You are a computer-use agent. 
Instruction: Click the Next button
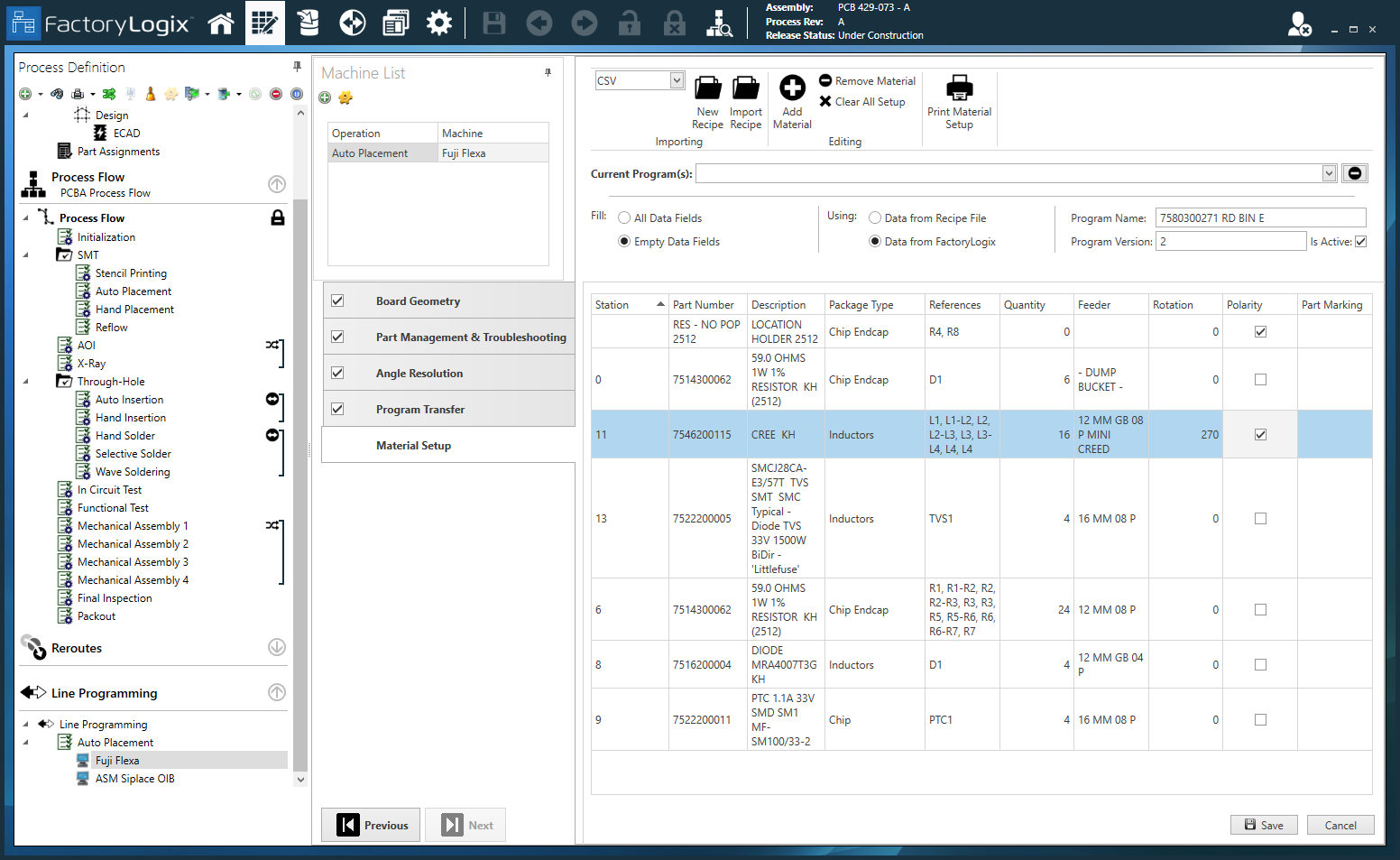click(465, 824)
